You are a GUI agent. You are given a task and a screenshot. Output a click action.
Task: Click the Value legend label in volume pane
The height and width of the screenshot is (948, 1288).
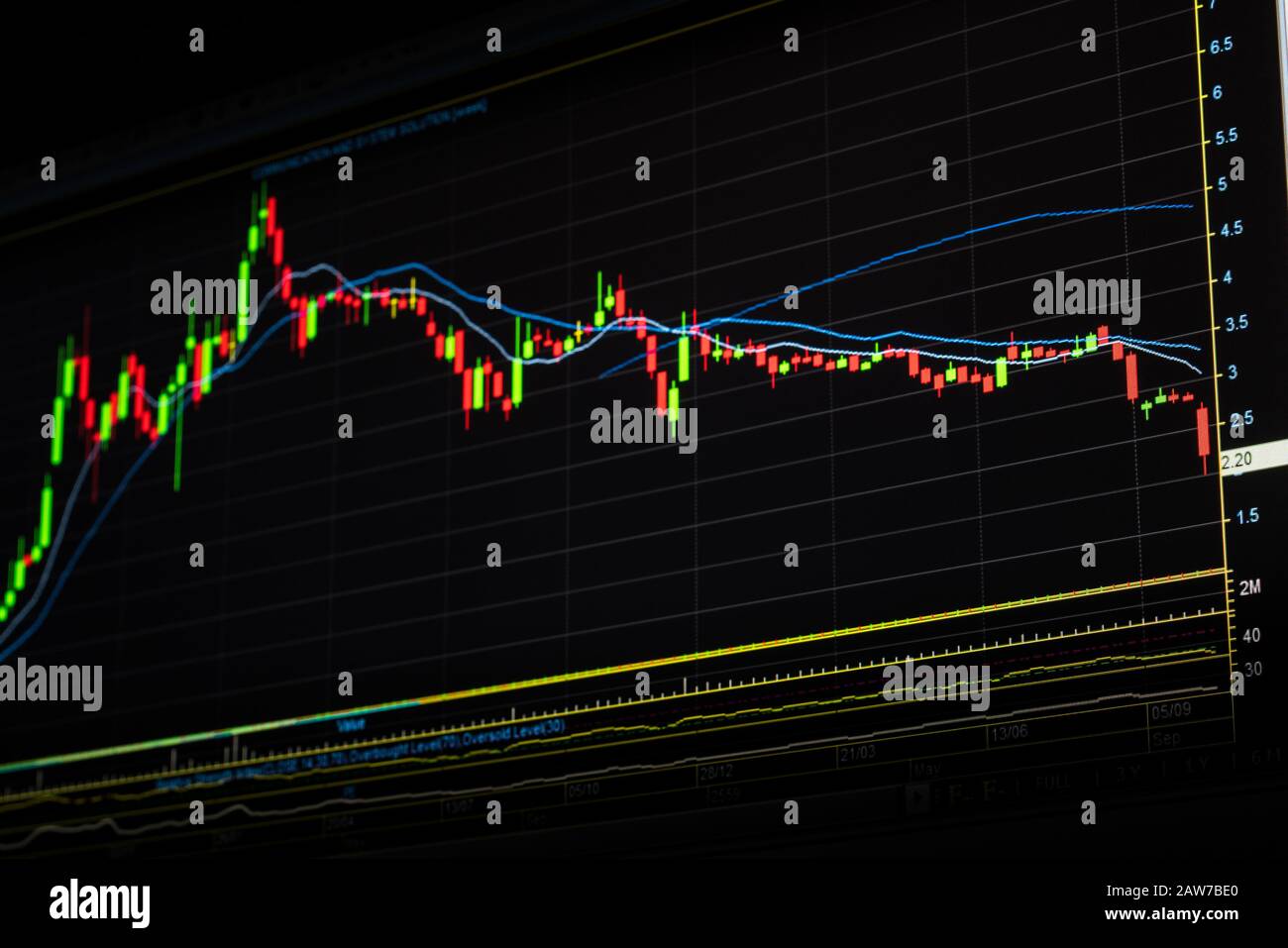click(x=350, y=724)
